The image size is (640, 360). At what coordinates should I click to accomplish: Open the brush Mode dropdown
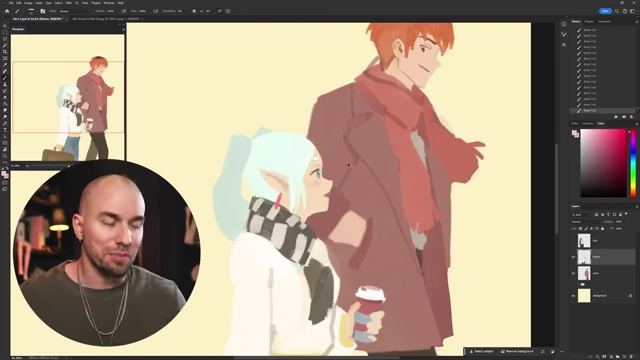pos(74,11)
